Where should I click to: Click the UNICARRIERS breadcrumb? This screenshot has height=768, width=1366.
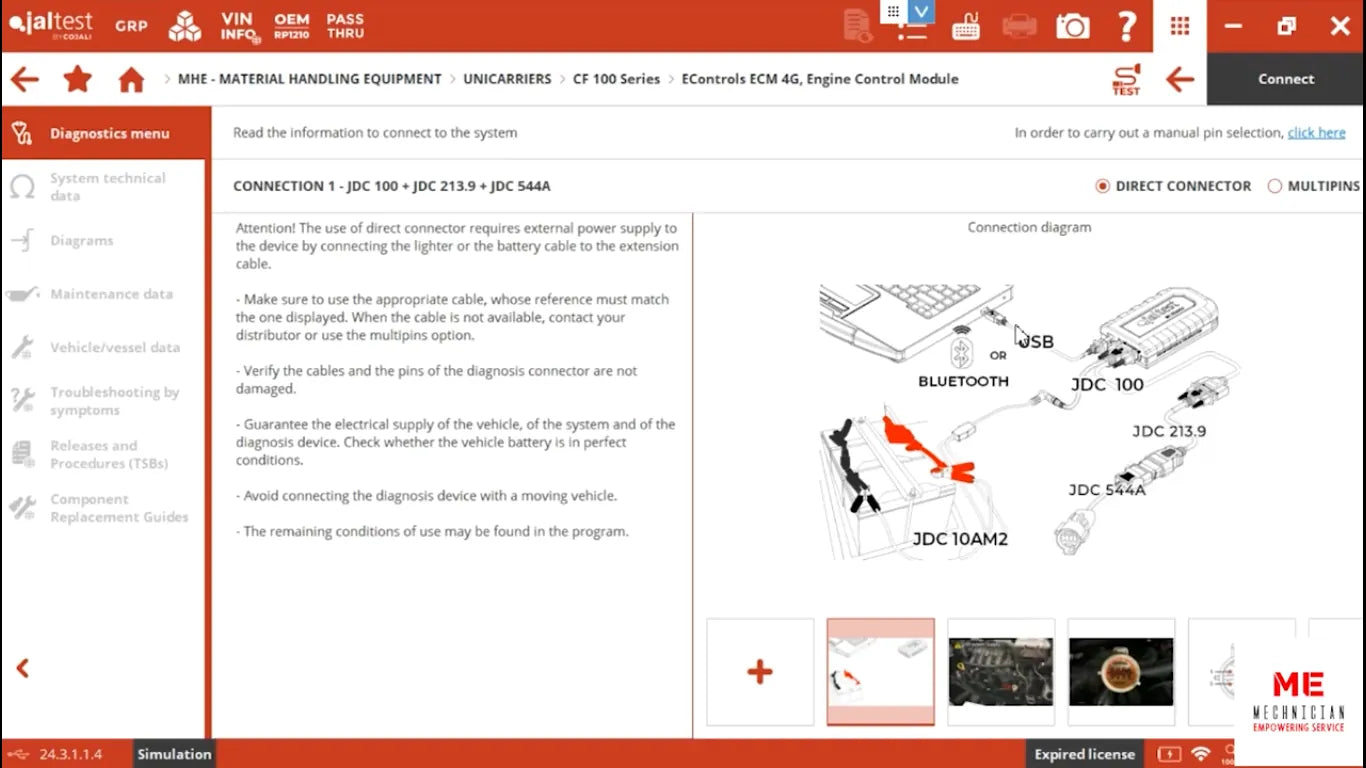point(507,79)
